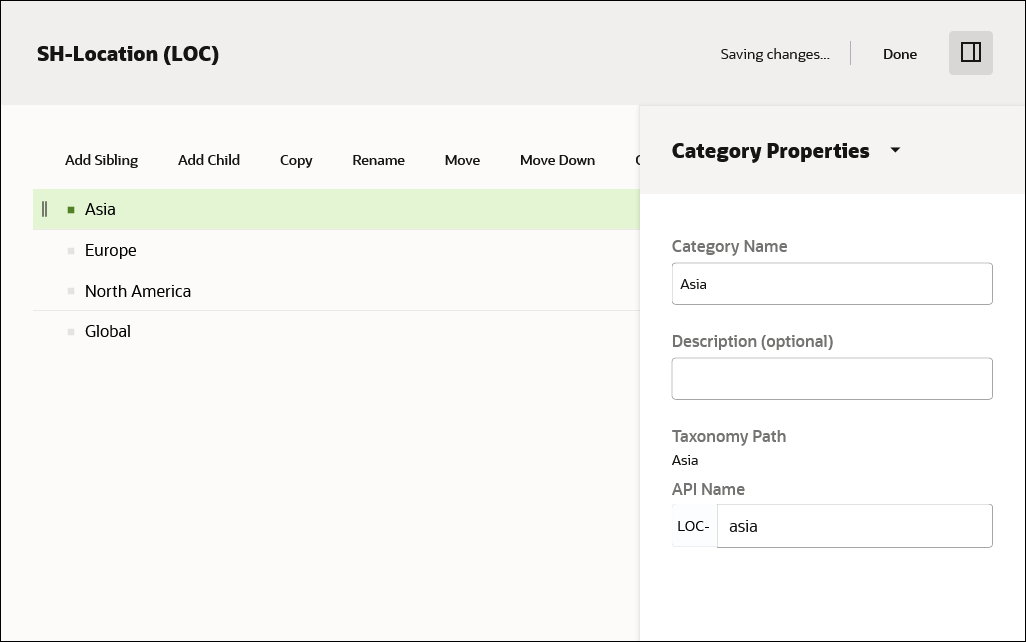1026x642 pixels.
Task: Click the empty Description field
Action: pyautogui.click(x=832, y=378)
